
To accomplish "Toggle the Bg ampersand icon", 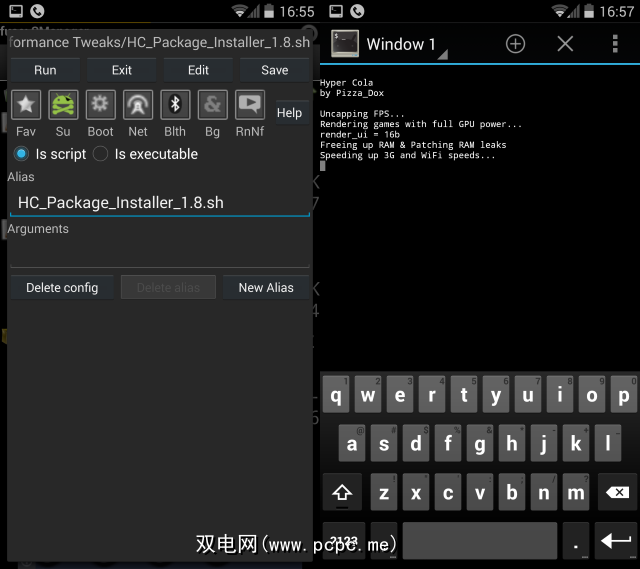I will pos(212,105).
